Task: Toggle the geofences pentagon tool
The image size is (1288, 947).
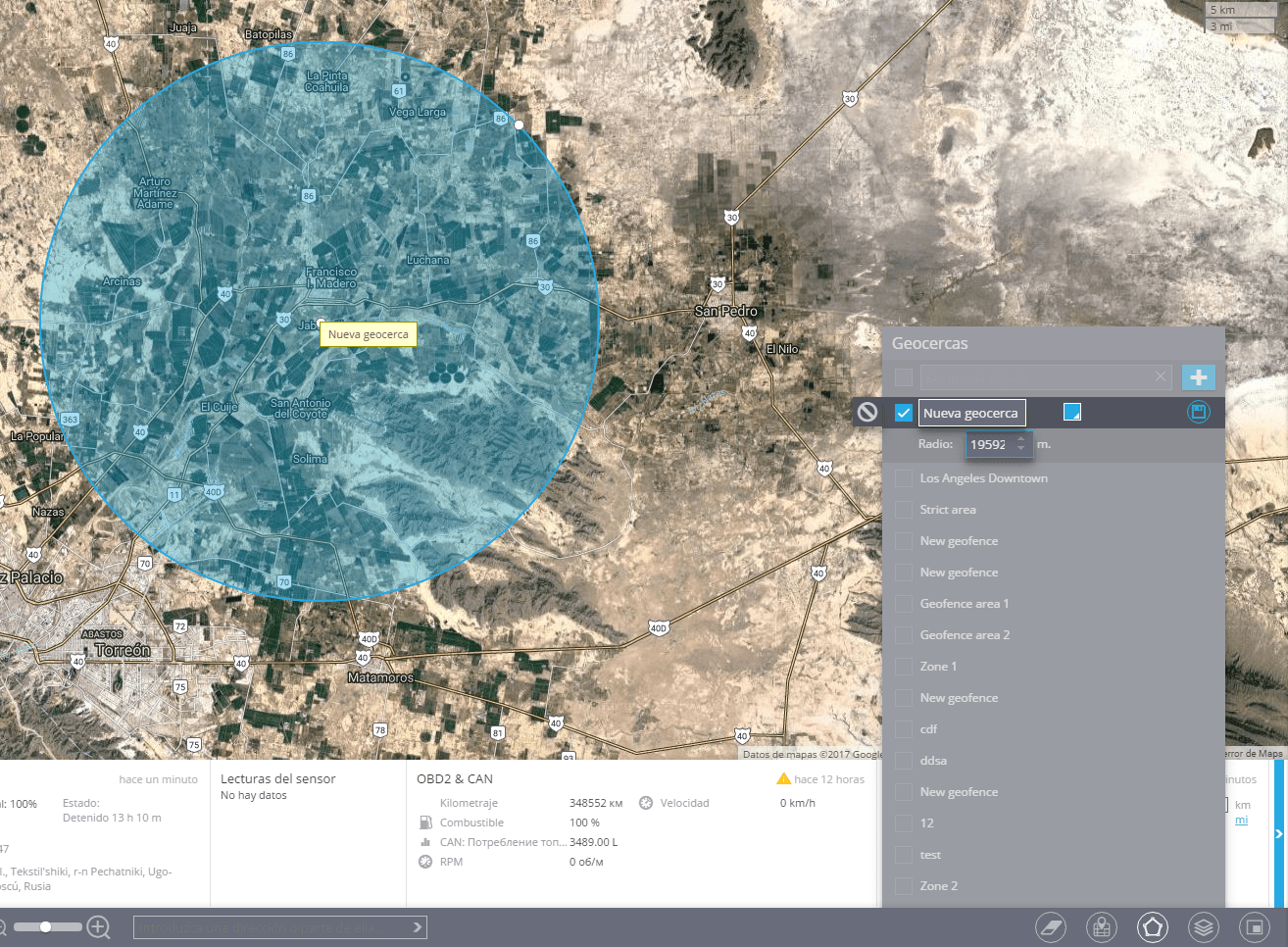Action: coord(1152,926)
